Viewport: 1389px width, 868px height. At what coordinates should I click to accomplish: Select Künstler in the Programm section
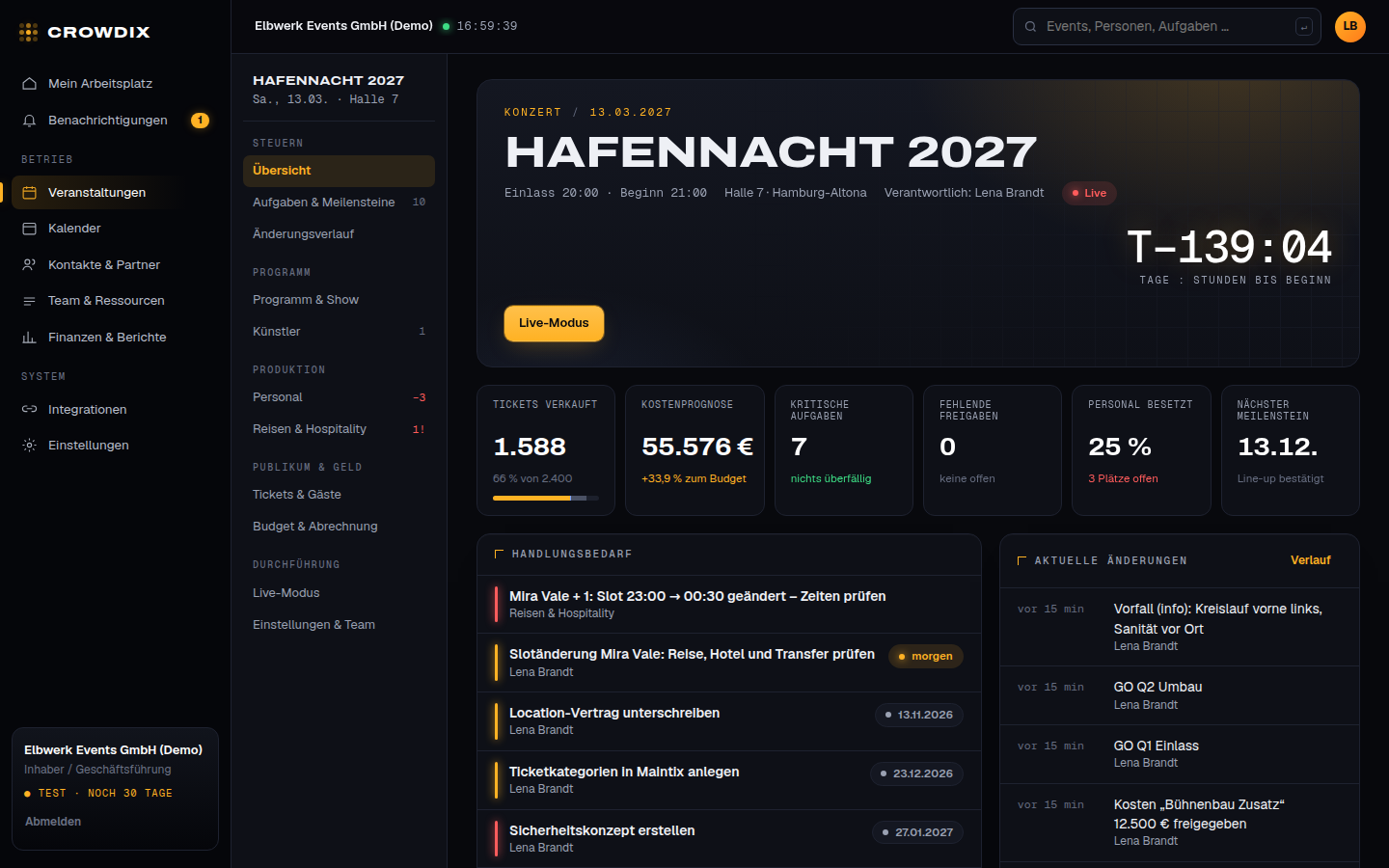[x=339, y=332]
